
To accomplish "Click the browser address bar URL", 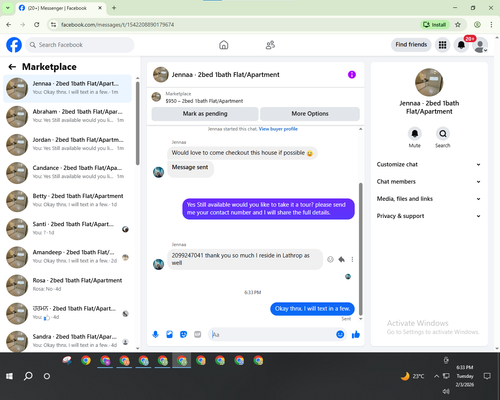I will (117, 25).
